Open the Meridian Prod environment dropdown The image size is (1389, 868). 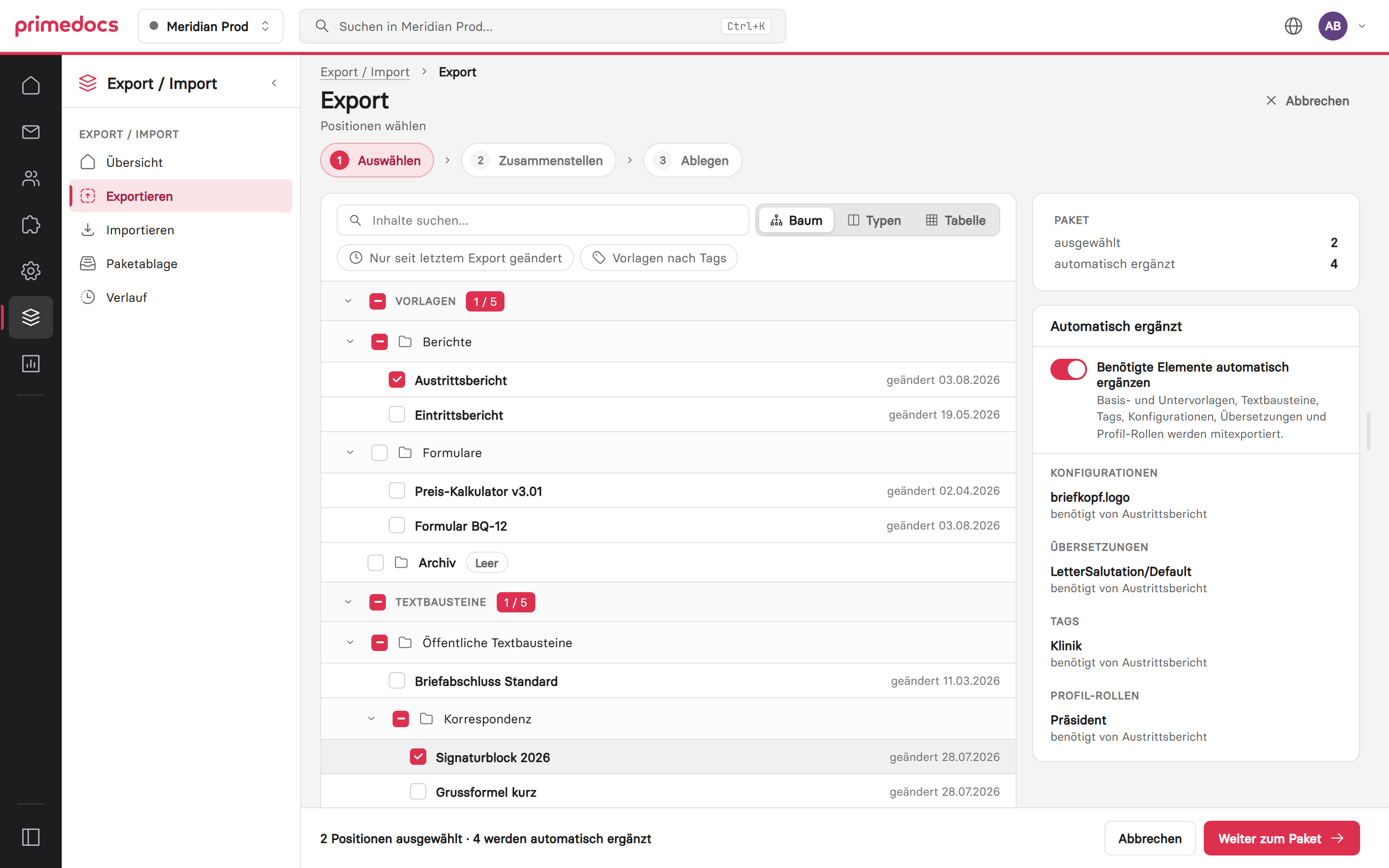[x=210, y=26]
